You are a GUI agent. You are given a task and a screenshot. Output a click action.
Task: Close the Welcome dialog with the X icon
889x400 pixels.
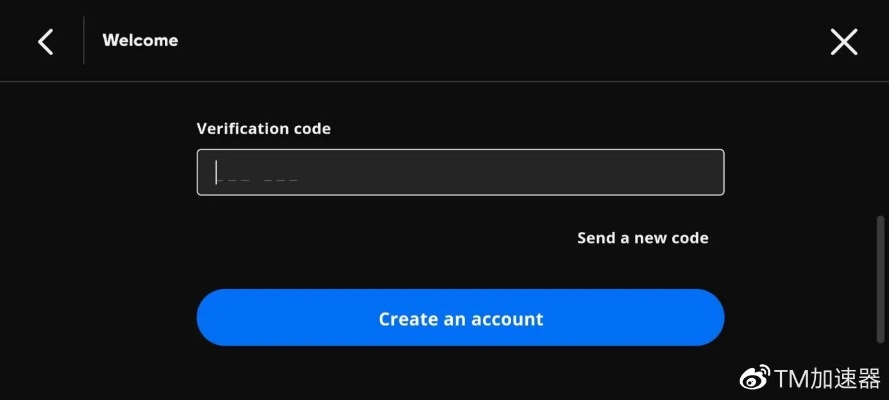(x=843, y=41)
